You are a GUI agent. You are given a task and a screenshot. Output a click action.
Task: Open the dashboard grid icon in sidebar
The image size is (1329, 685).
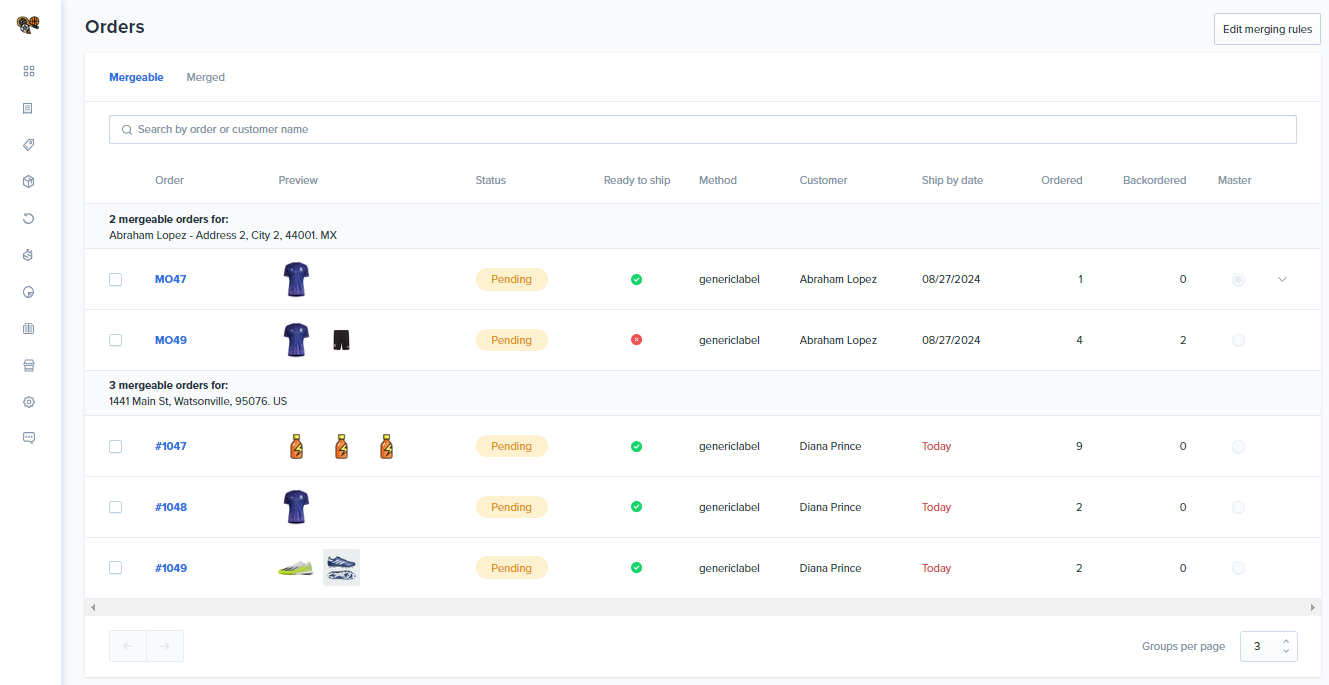[x=29, y=71]
